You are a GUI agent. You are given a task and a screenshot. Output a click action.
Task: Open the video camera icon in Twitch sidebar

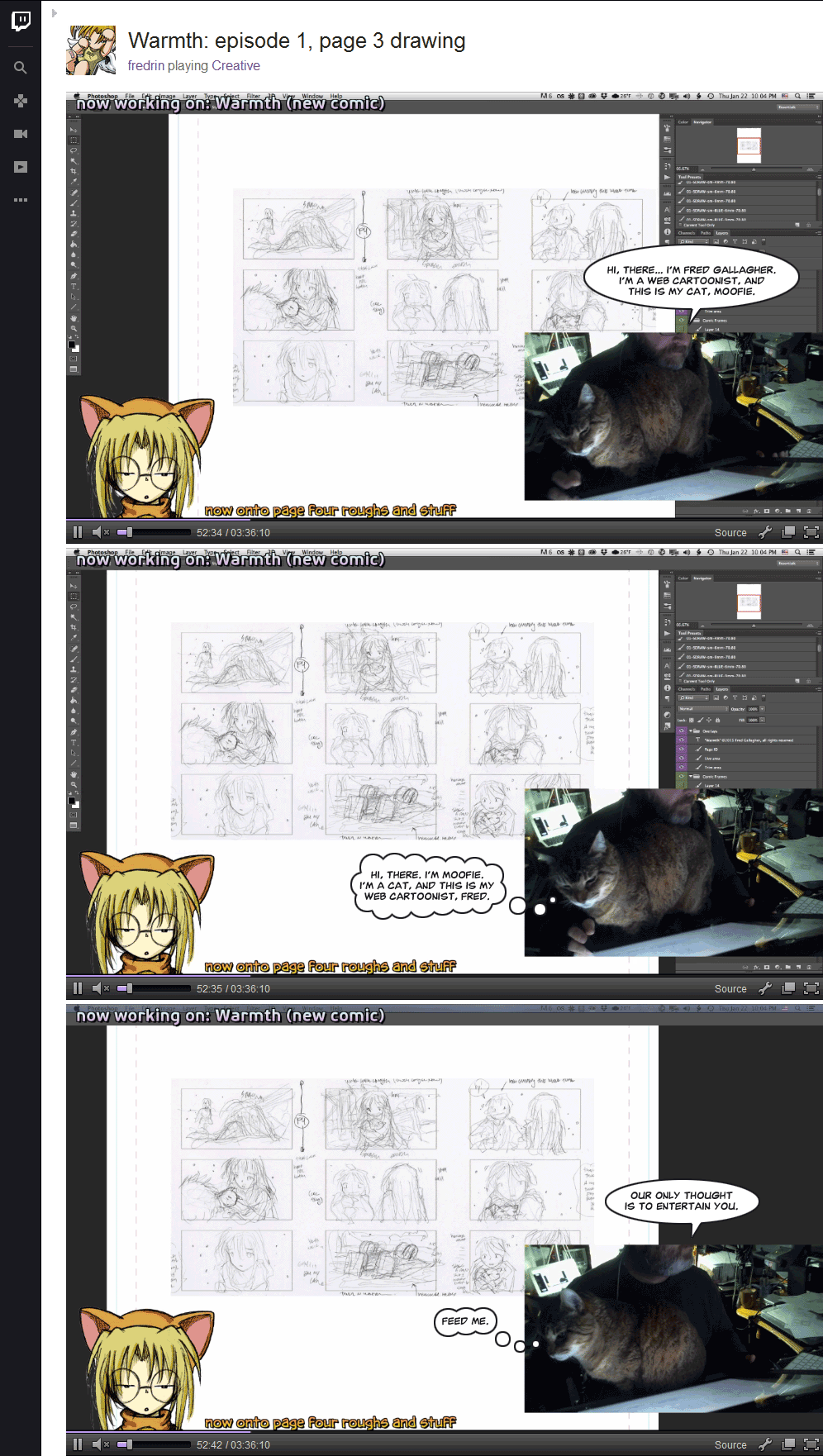click(21, 134)
